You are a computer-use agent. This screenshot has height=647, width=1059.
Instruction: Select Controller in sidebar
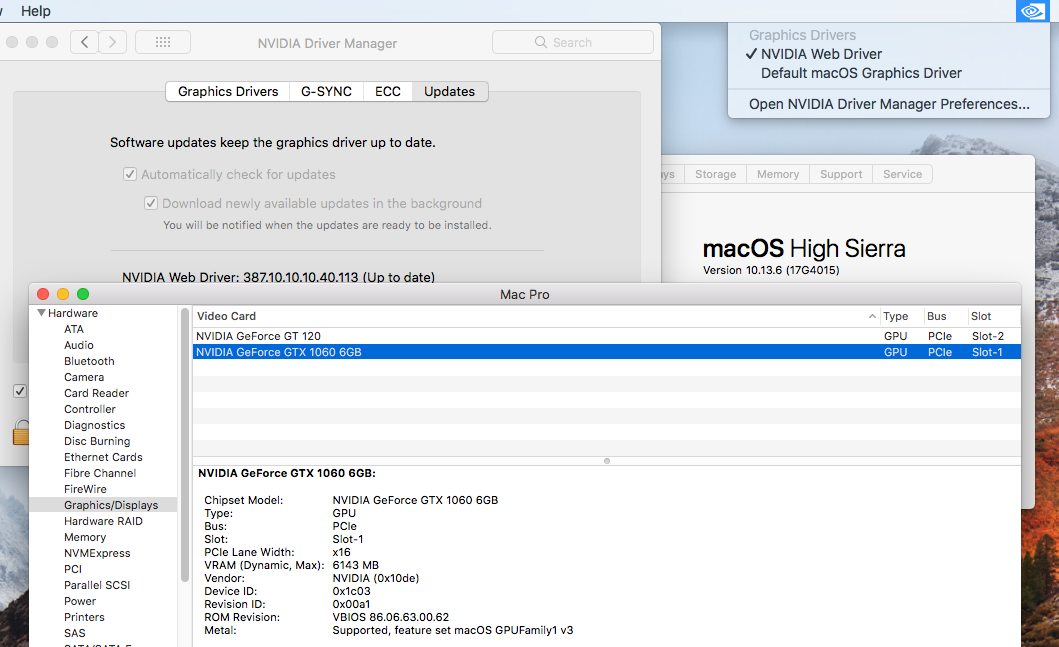click(90, 409)
